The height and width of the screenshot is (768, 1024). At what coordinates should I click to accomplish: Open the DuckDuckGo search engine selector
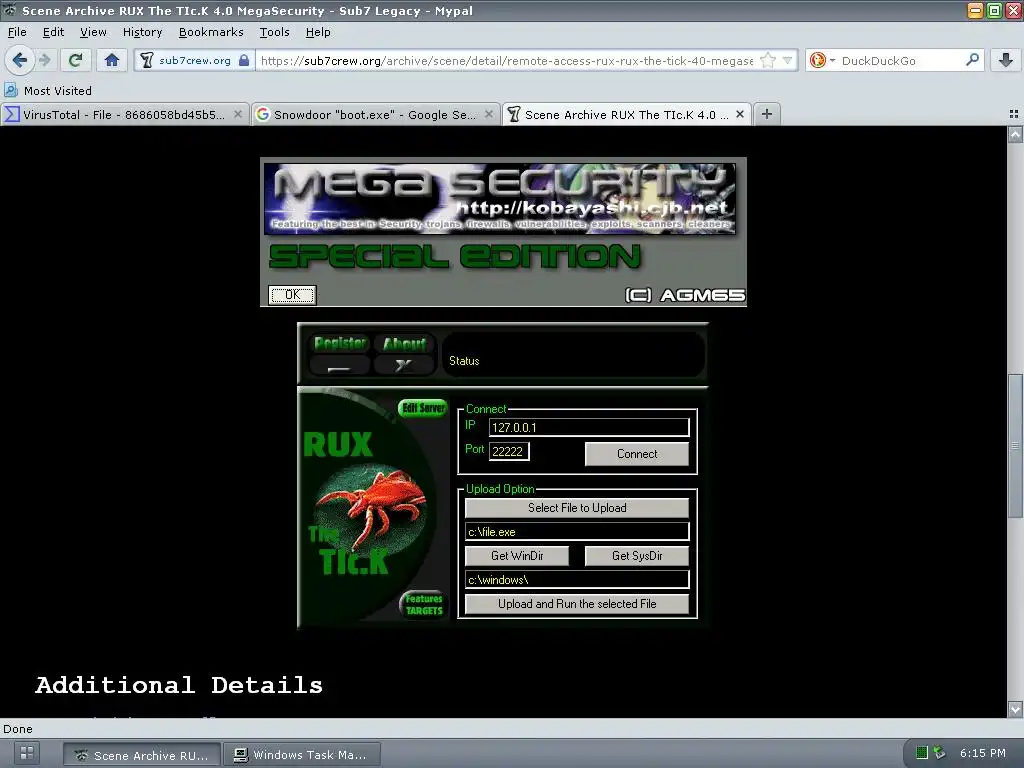tap(822, 61)
